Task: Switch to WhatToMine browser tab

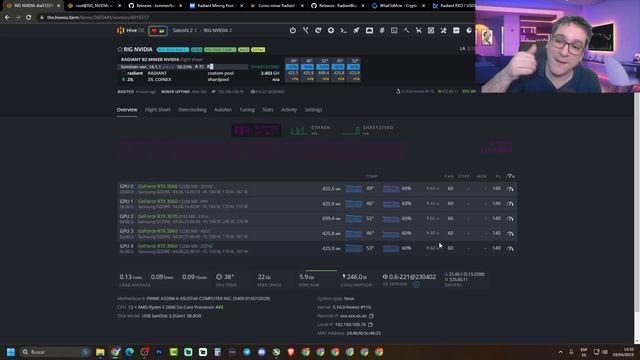Action: coord(398,6)
